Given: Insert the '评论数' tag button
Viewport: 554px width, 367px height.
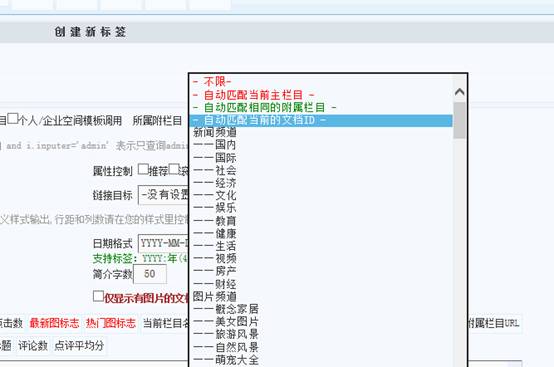Looking at the screenshot, I should (x=33, y=346).
